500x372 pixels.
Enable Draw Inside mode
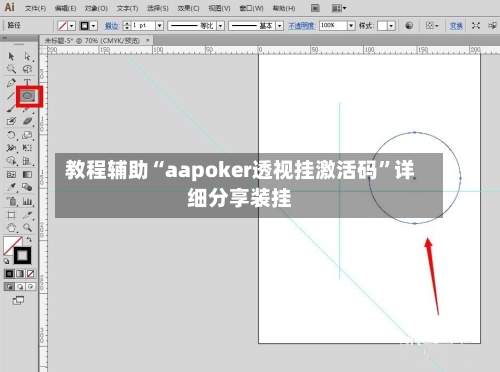(30, 287)
